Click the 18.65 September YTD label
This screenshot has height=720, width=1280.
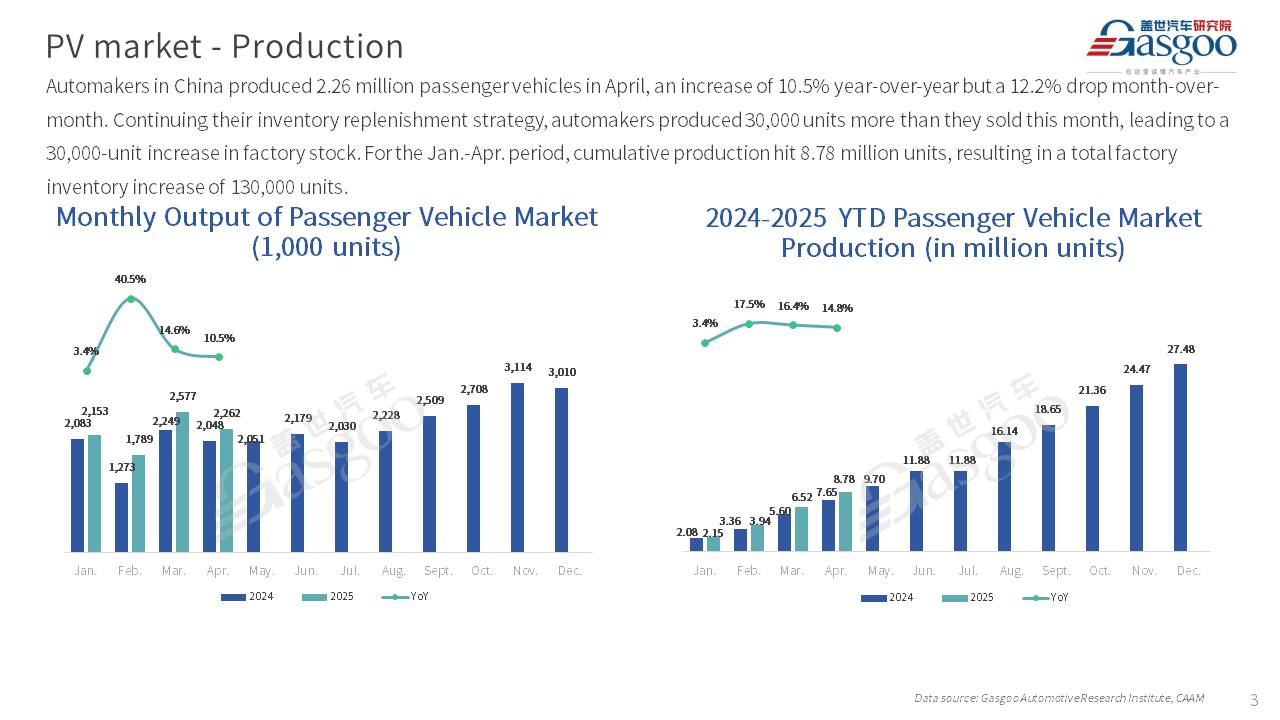(1049, 409)
